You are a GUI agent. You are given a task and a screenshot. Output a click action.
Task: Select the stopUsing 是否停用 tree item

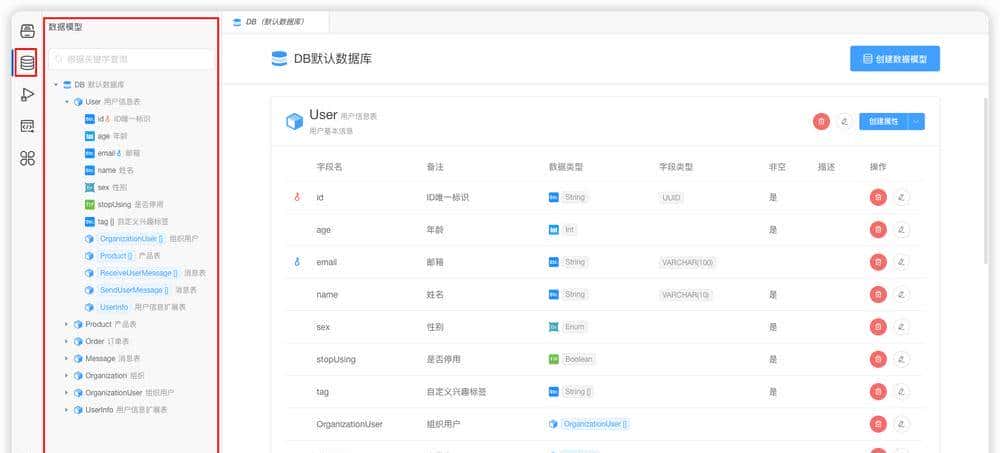tap(122, 204)
